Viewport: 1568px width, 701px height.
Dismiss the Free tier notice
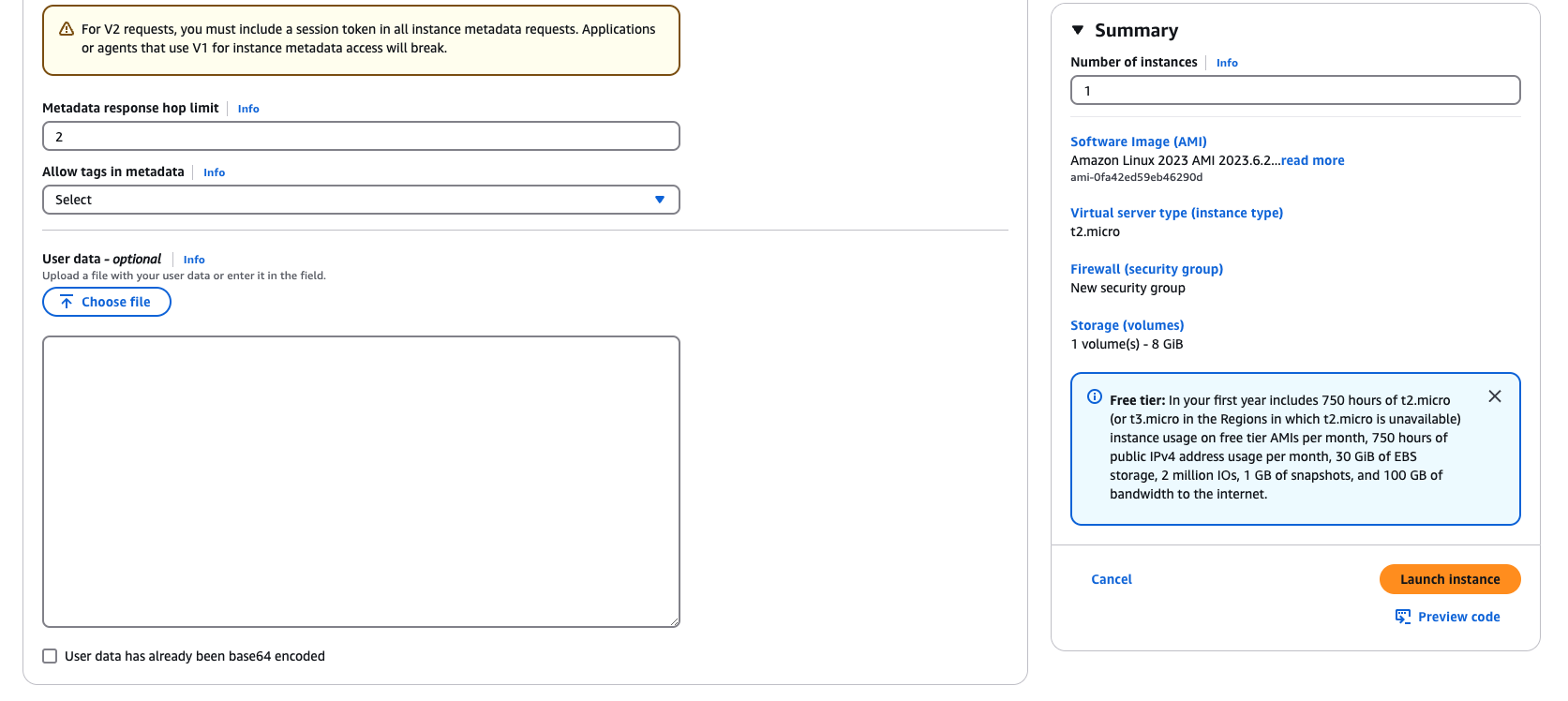pos(1495,396)
